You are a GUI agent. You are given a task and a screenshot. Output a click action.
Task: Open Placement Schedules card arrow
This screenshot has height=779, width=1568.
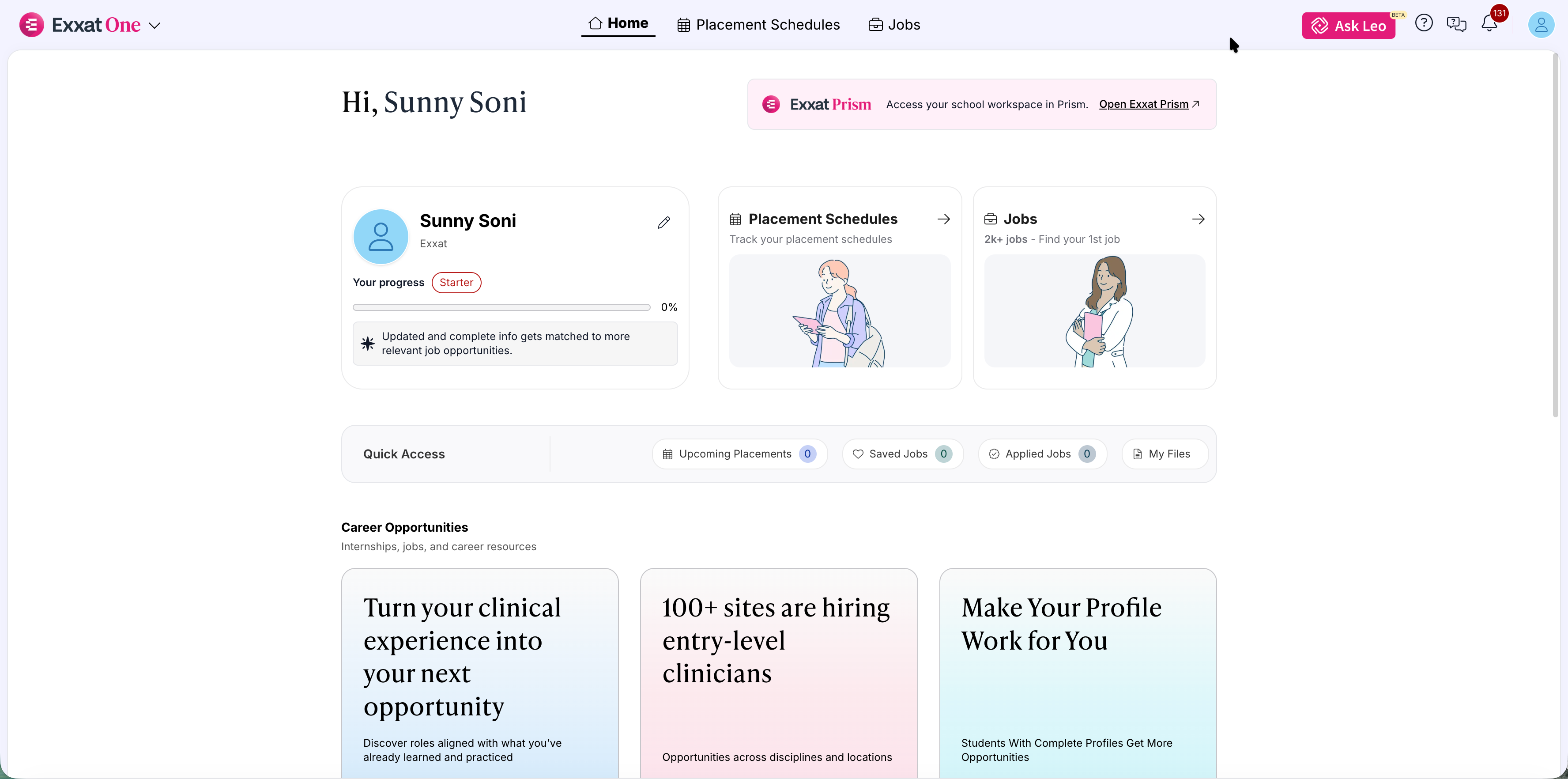(x=943, y=219)
